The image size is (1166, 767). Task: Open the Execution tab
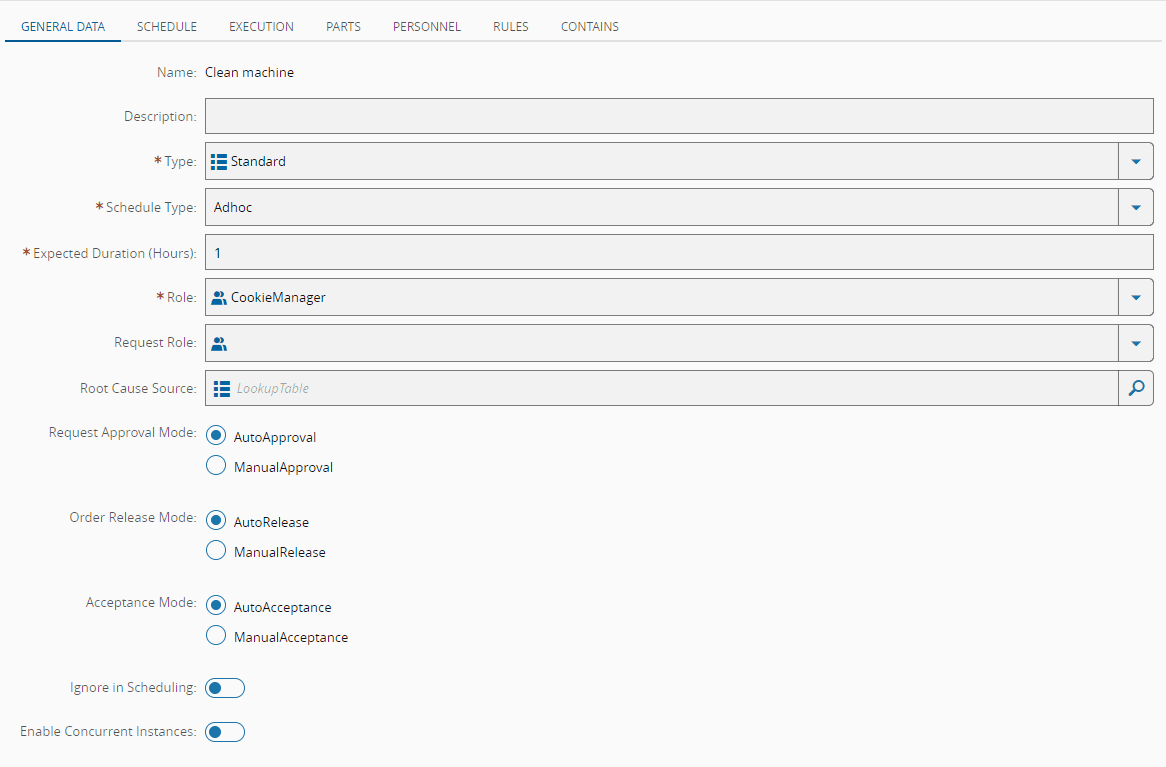pyautogui.click(x=261, y=27)
